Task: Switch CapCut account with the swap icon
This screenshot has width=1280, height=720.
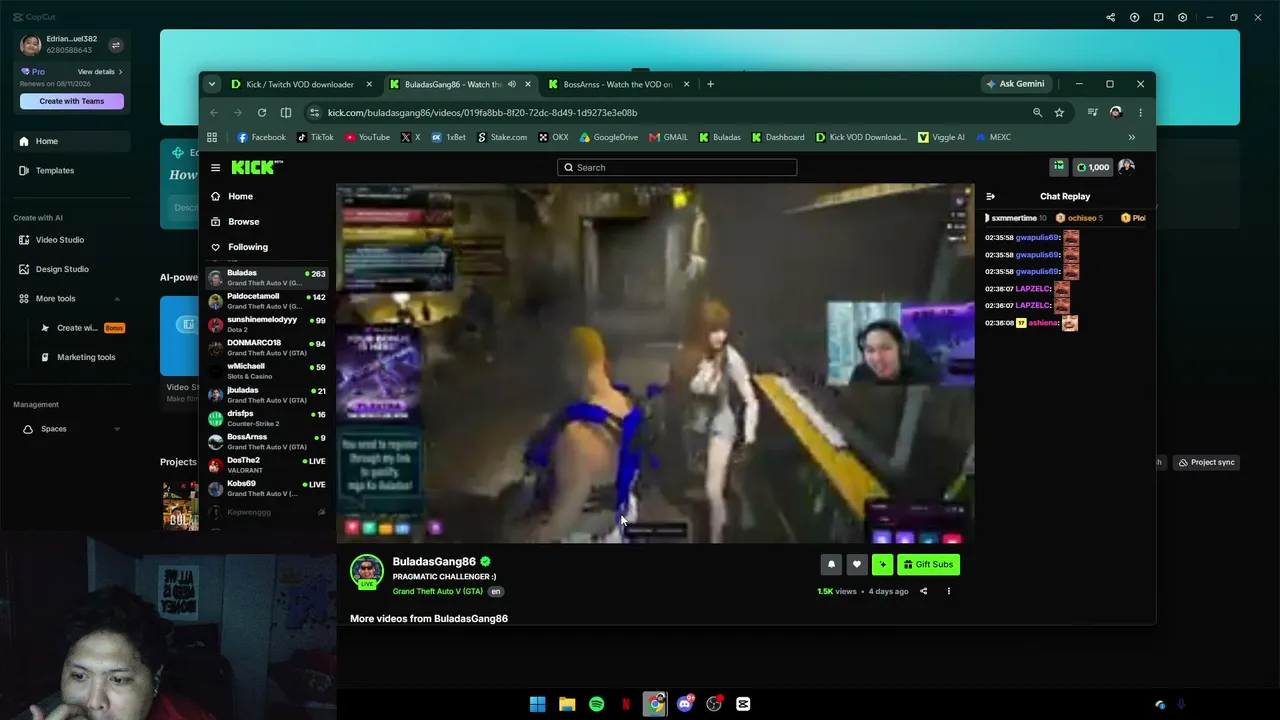Action: [115, 45]
